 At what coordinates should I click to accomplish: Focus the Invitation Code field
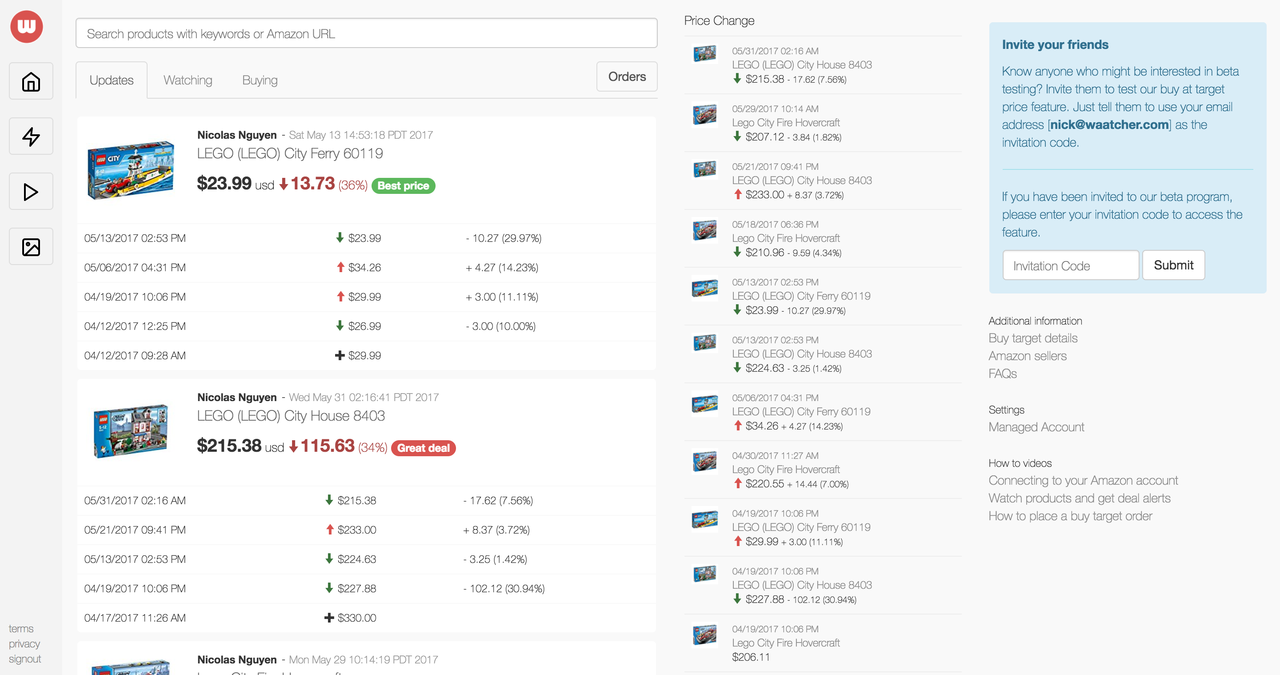pyautogui.click(x=1071, y=265)
